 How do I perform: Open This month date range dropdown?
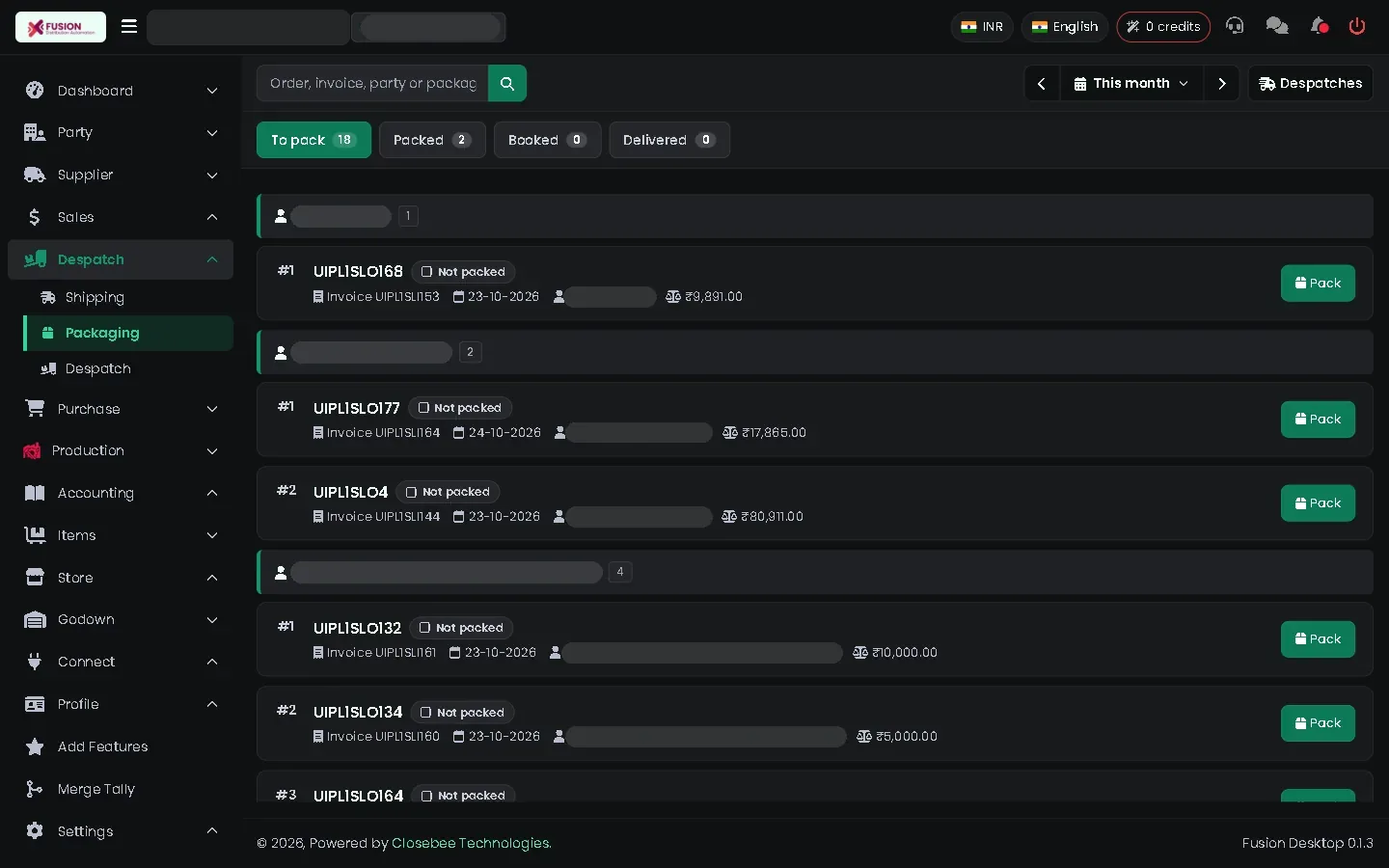(x=1131, y=83)
